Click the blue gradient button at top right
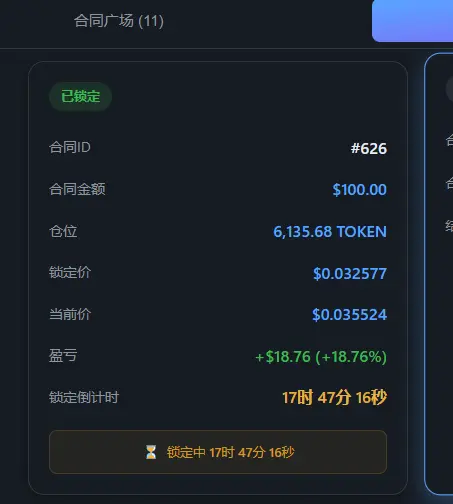The width and height of the screenshot is (453, 504). point(412,21)
